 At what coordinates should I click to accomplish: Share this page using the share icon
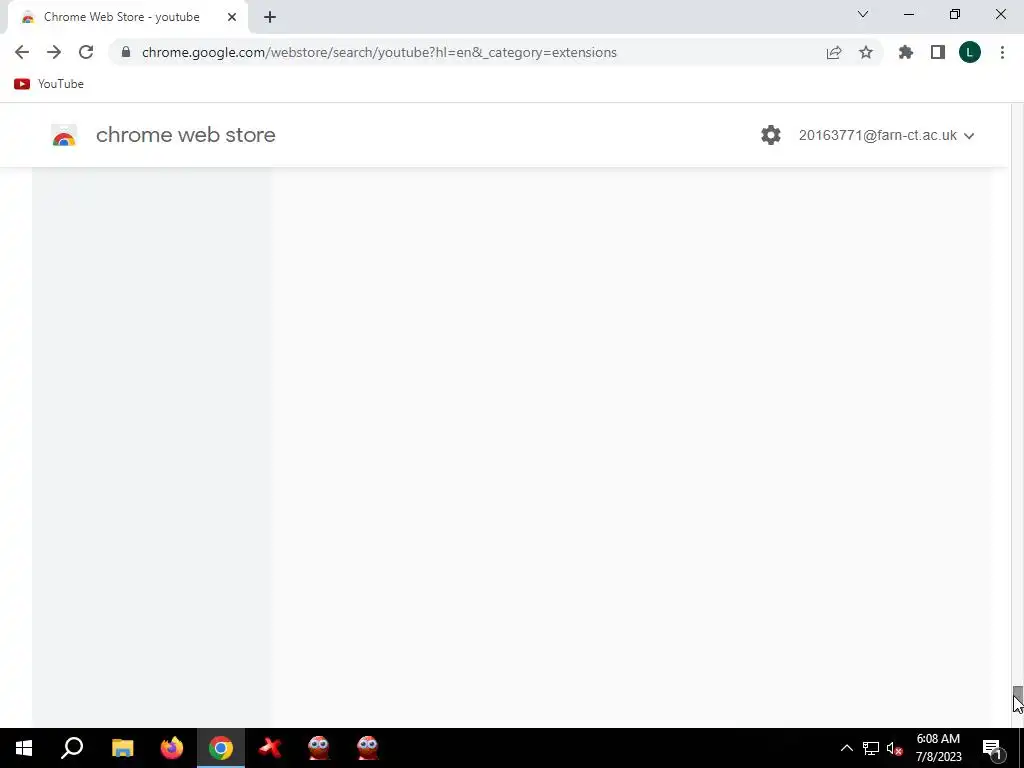[x=834, y=53]
